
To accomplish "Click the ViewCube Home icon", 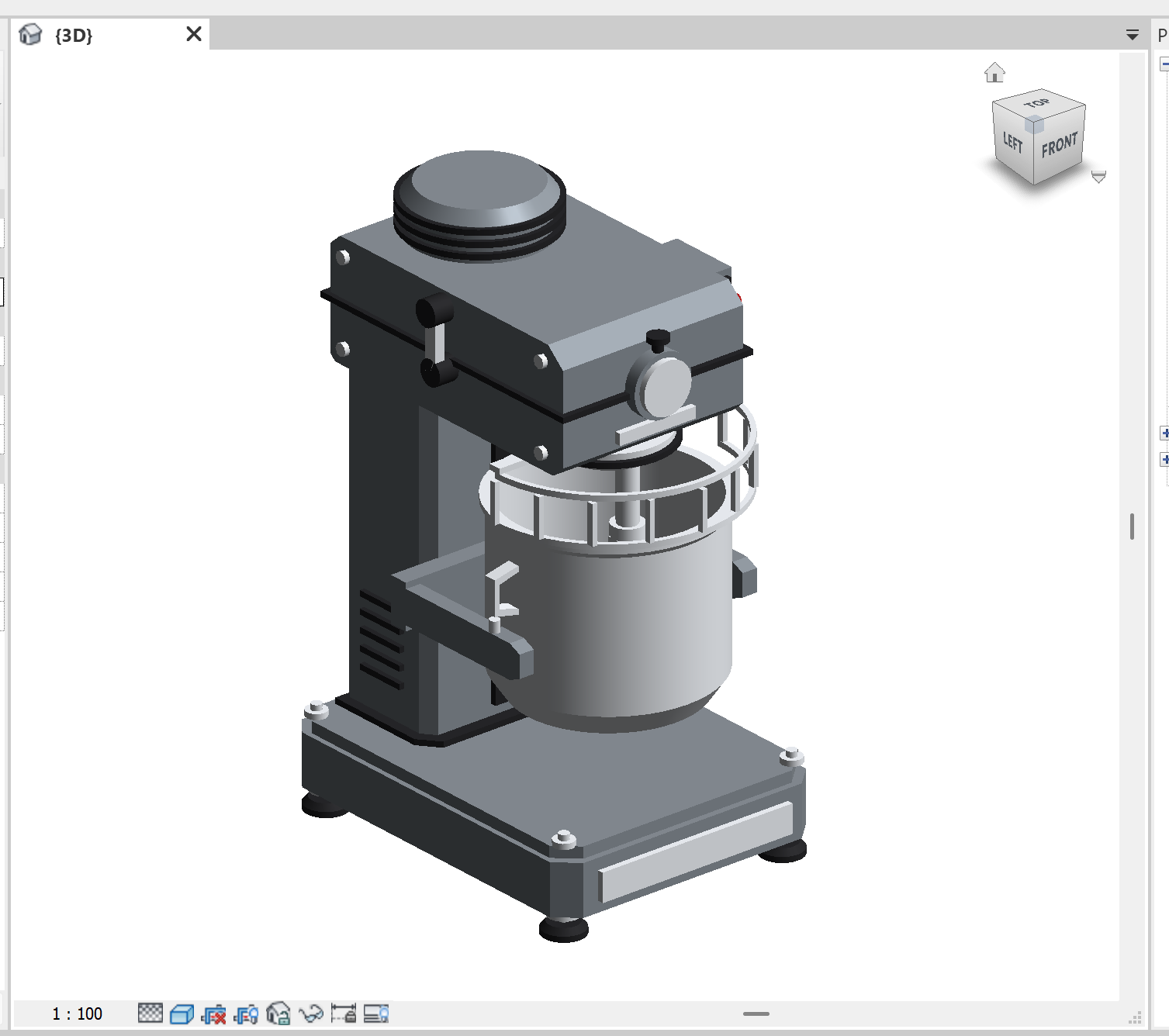I will click(994, 73).
